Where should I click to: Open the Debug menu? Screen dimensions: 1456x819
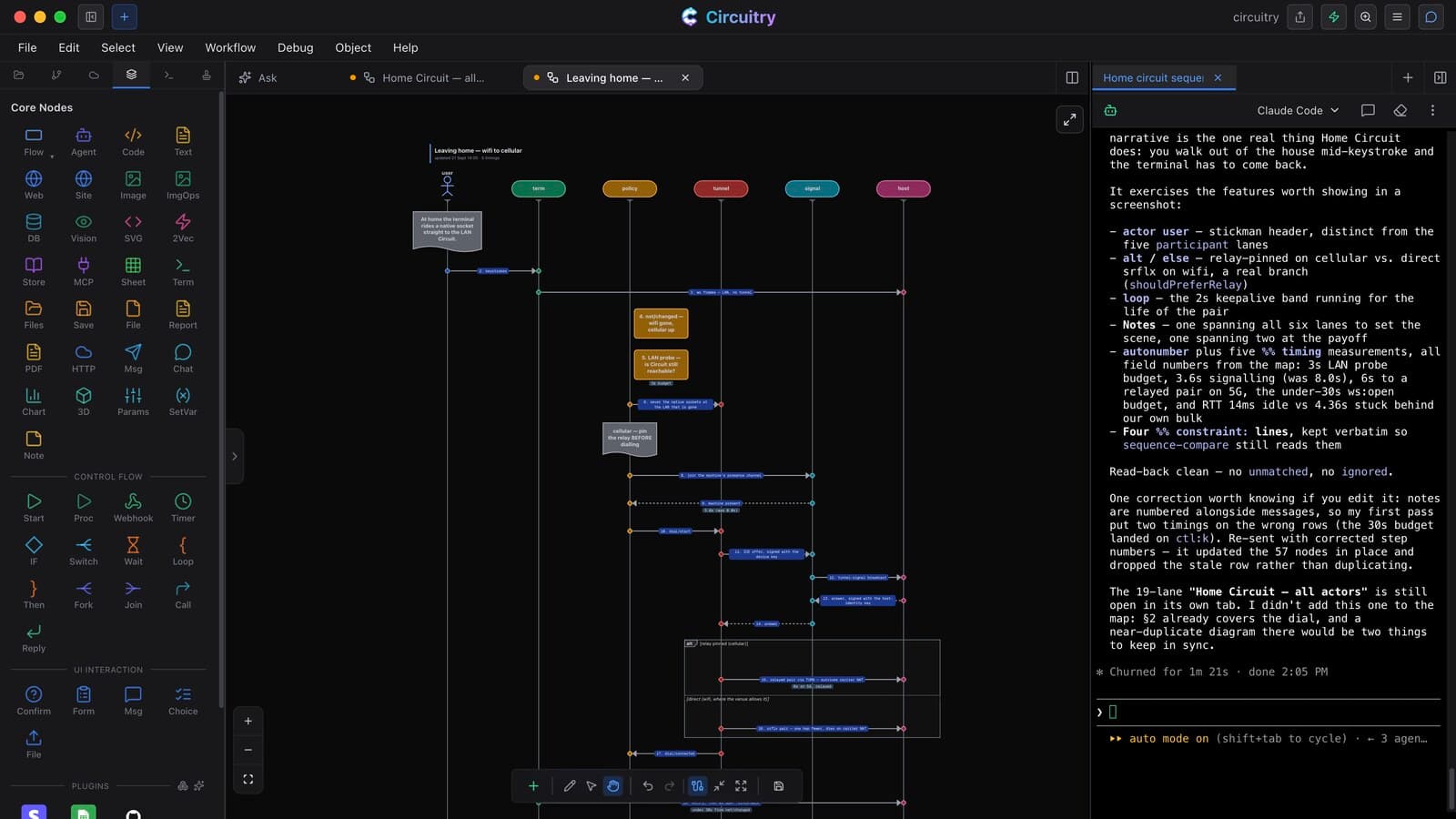pos(295,47)
